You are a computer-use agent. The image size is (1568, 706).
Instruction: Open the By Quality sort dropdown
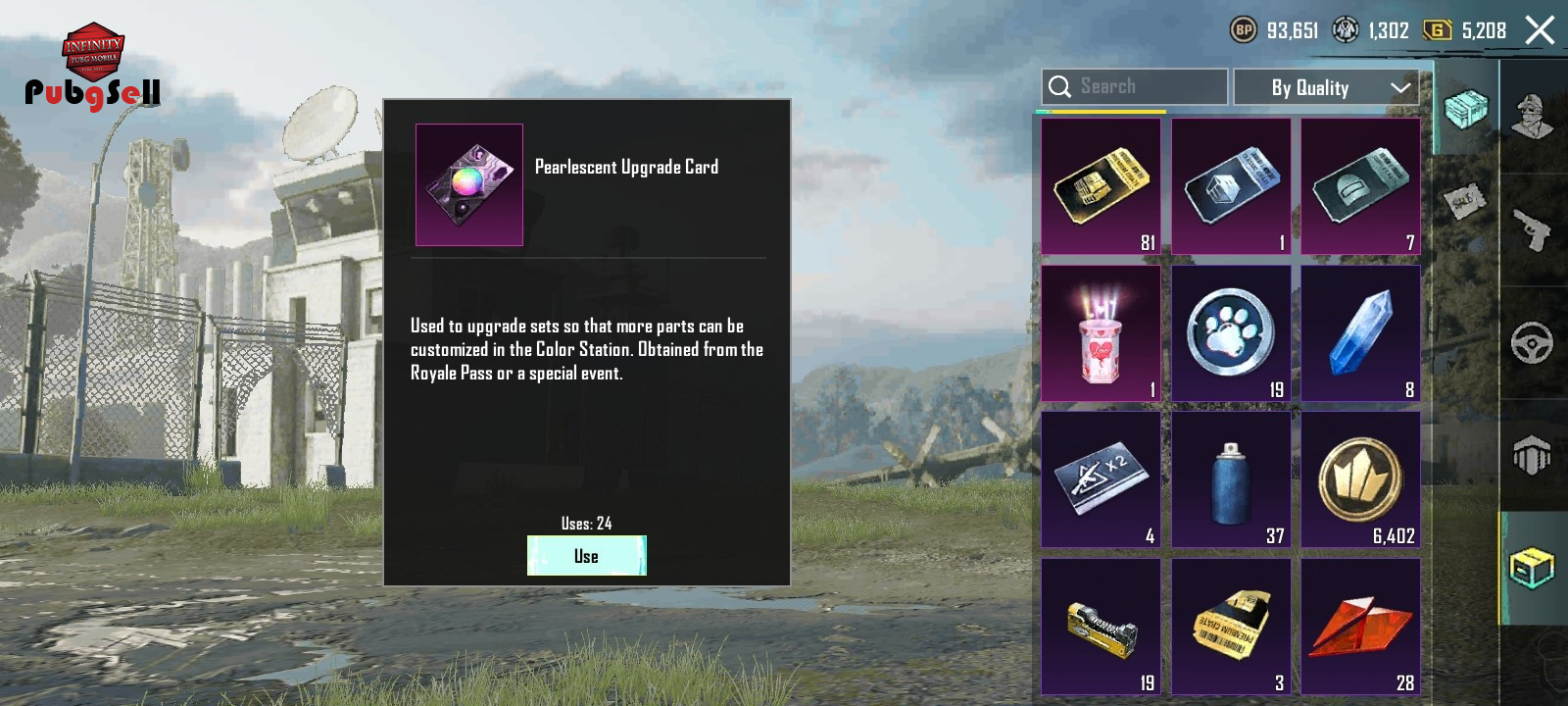[1326, 87]
